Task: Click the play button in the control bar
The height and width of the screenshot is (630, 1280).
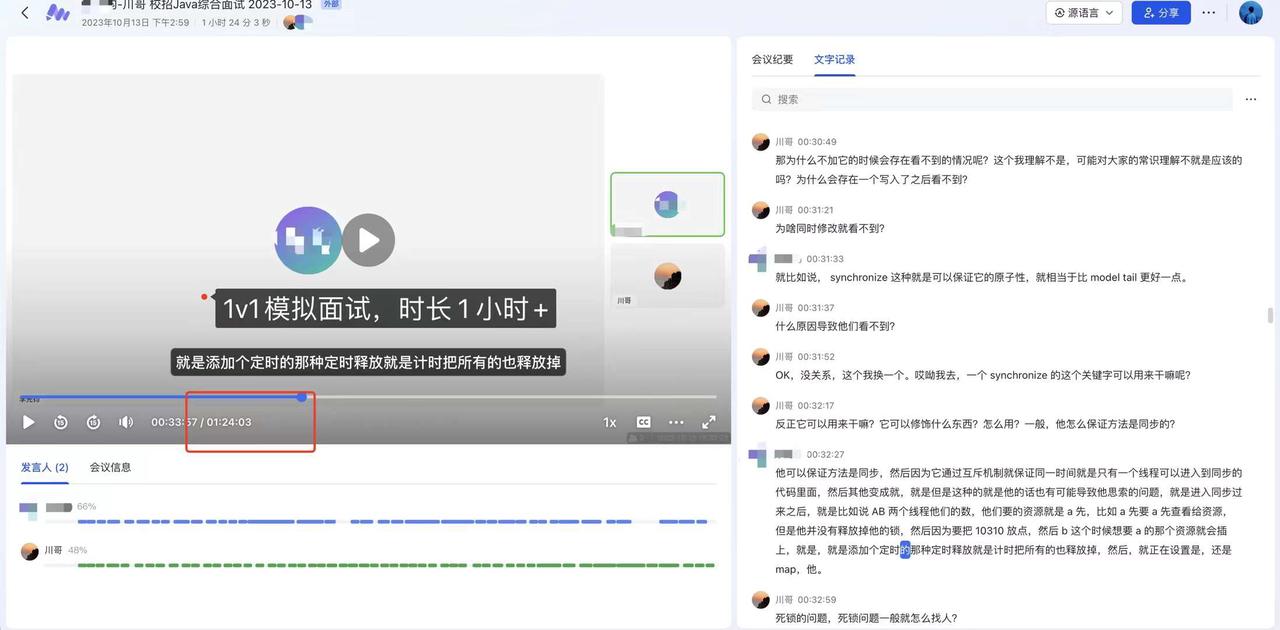Action: pos(28,422)
